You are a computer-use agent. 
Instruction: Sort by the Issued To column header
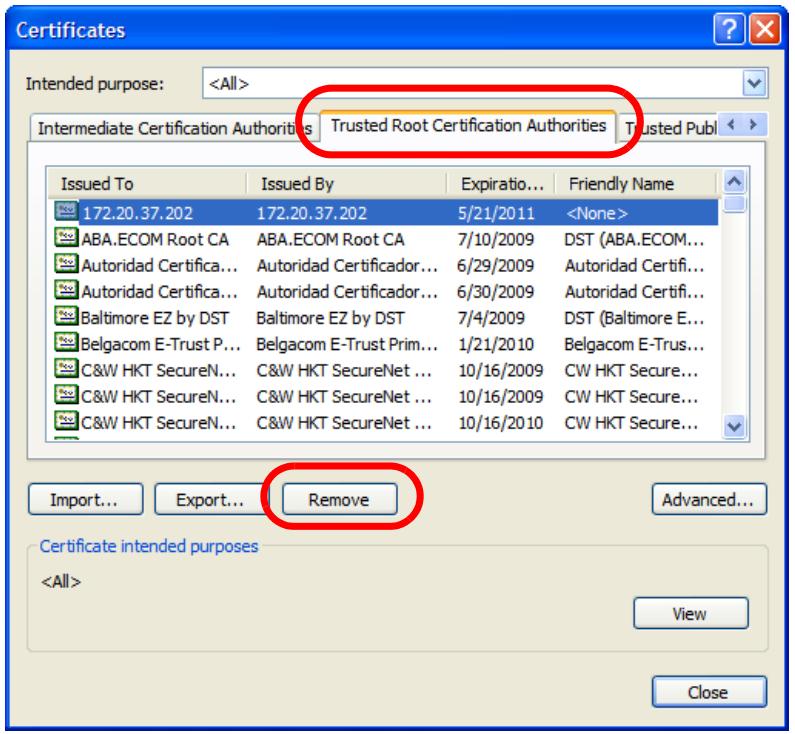click(147, 184)
